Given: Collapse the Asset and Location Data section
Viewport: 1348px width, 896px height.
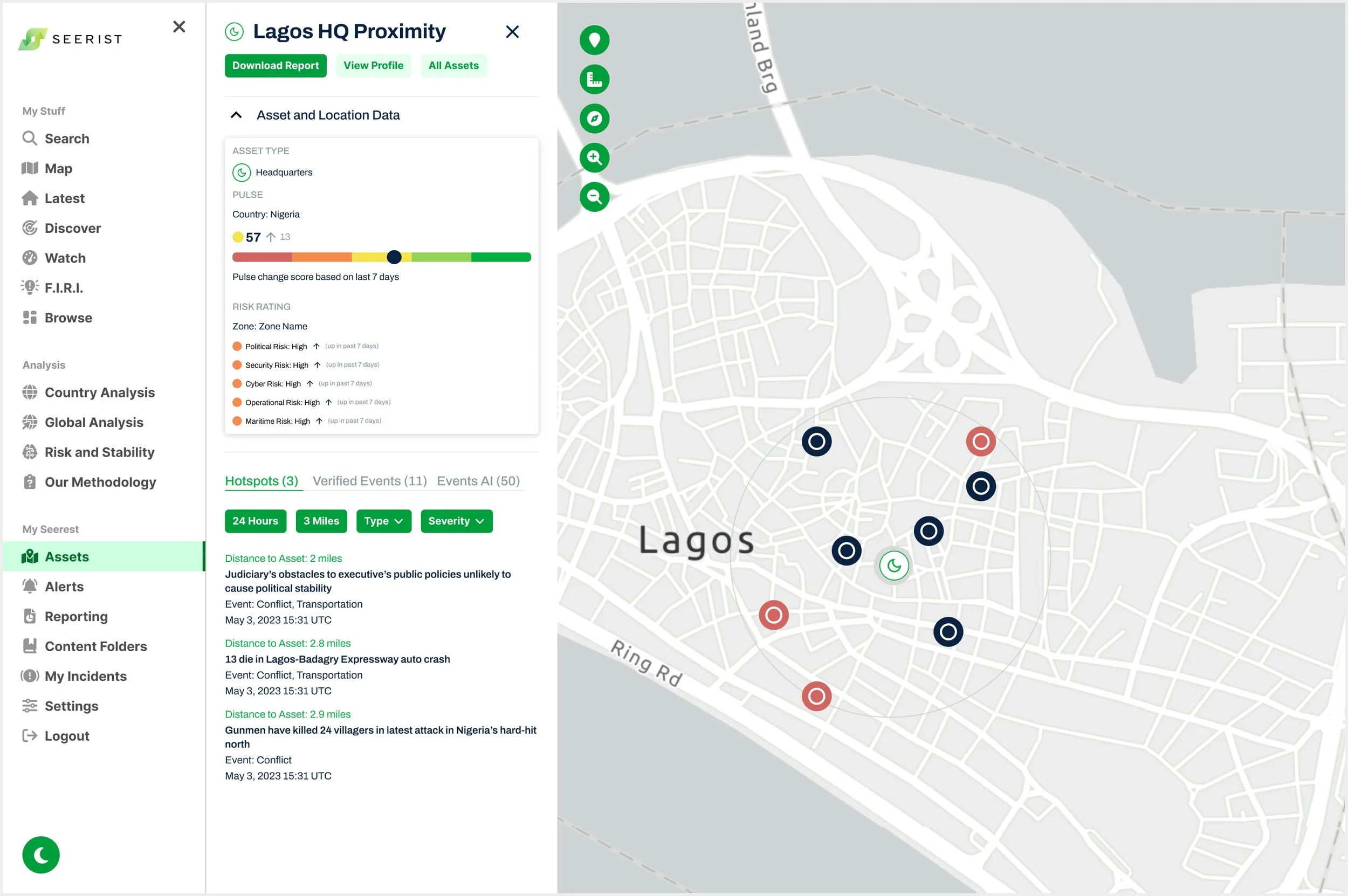Looking at the screenshot, I should tap(236, 115).
